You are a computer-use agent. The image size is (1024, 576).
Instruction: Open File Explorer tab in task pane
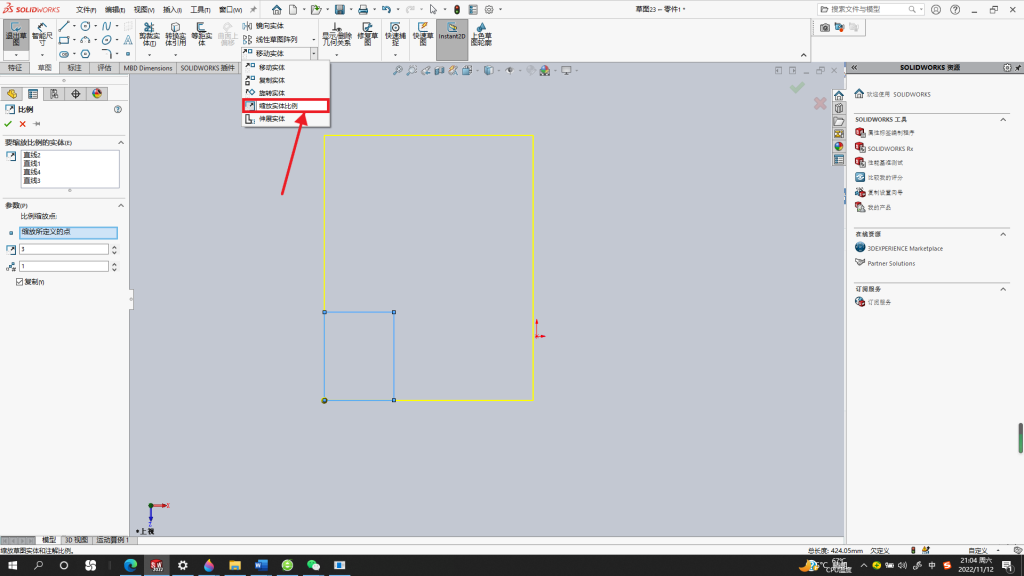(839, 121)
